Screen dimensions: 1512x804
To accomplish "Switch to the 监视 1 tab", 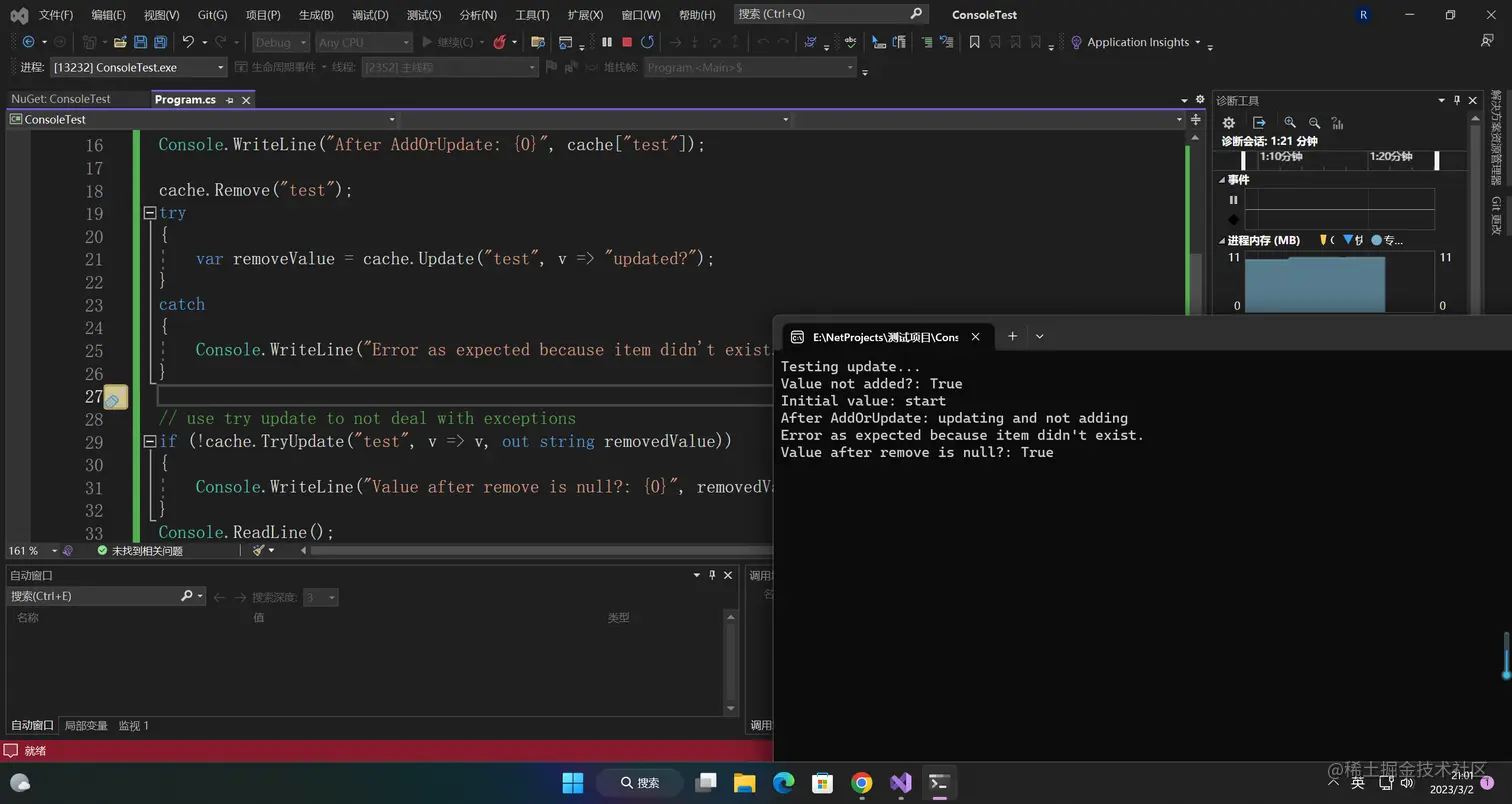I will point(134,725).
